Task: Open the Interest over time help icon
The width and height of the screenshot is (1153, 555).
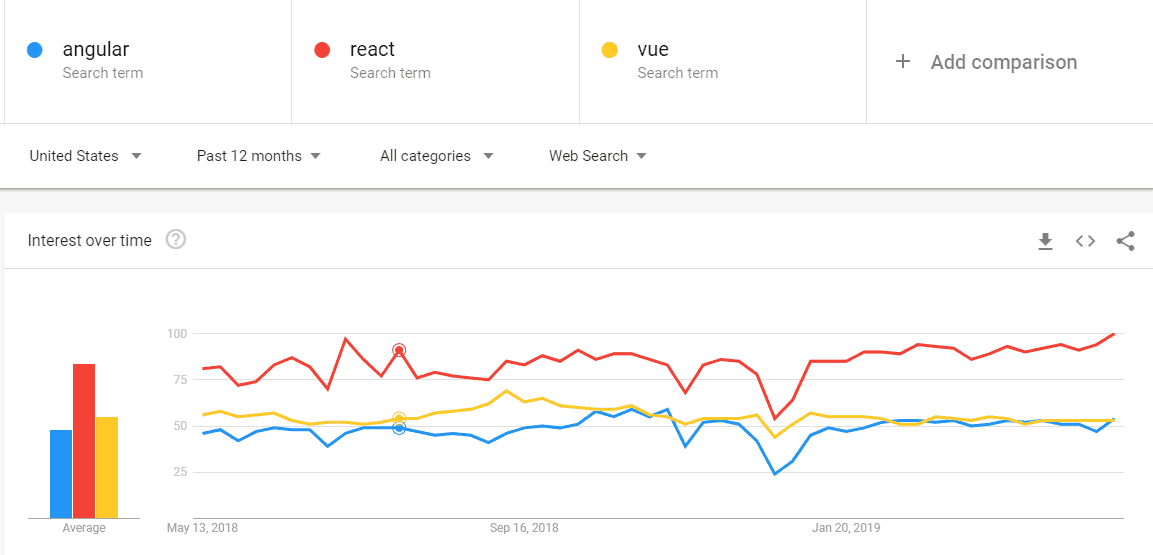Action: tap(176, 240)
